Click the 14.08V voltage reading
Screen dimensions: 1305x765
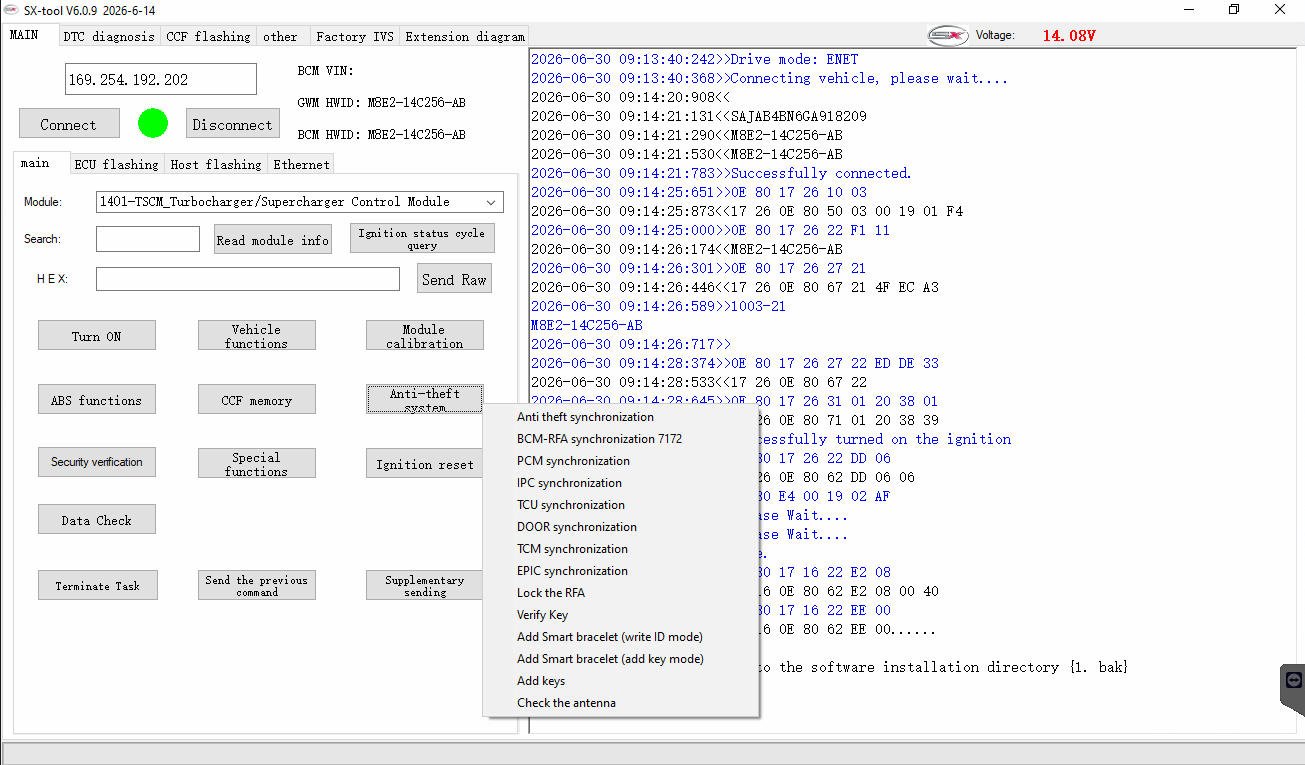click(x=1069, y=35)
